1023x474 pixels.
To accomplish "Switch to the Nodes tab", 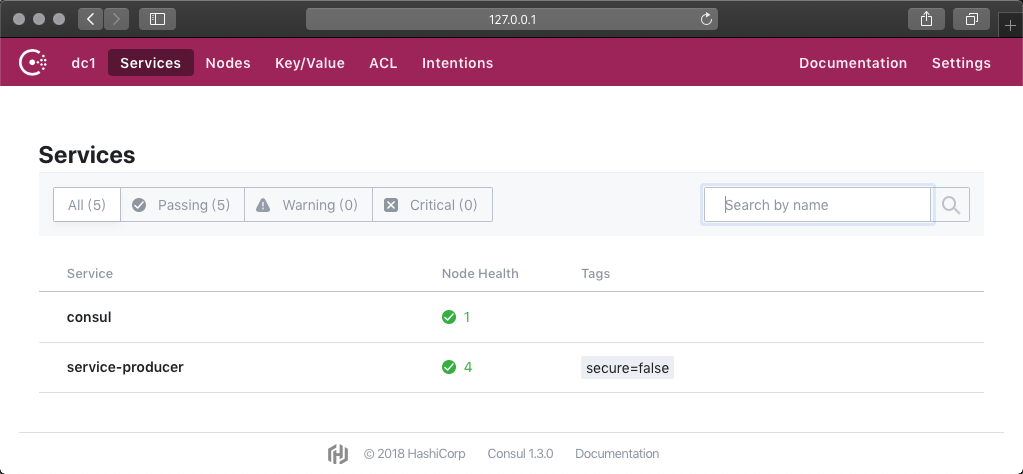I will 228,63.
